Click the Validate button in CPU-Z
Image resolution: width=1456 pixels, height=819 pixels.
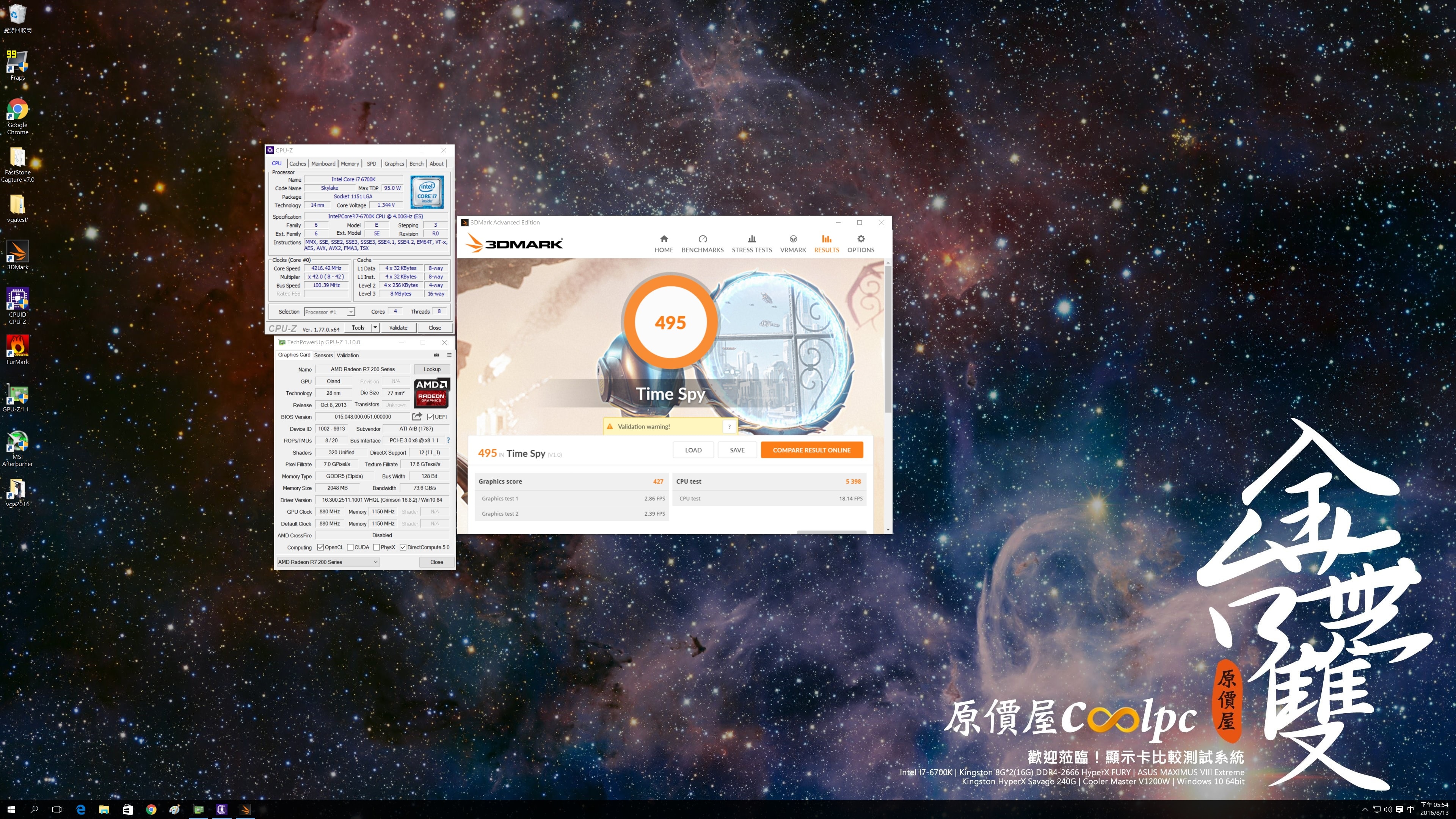click(x=399, y=327)
